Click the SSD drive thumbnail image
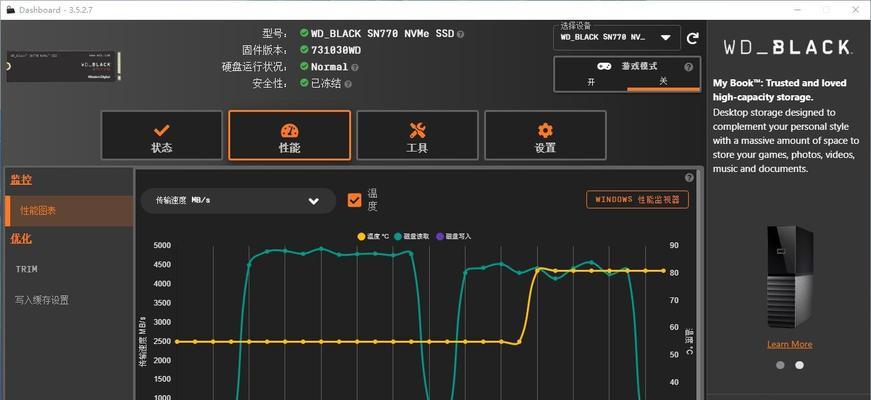 (x=63, y=66)
